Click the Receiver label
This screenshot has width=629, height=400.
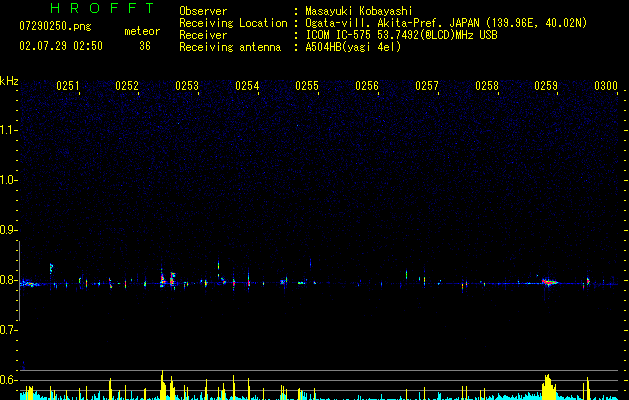click(x=203, y=35)
